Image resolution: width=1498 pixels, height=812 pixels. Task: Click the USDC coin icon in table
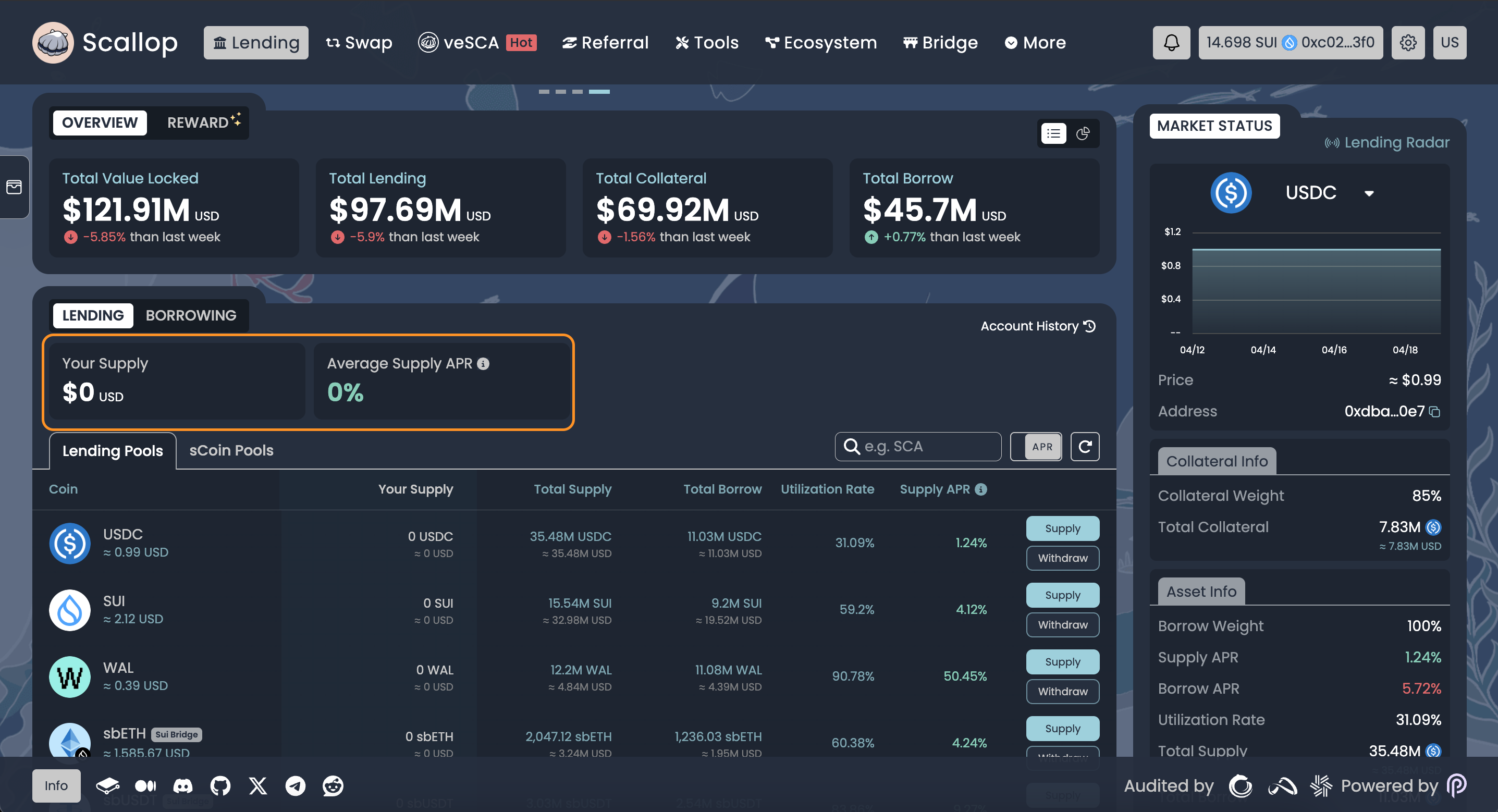pyautogui.click(x=70, y=543)
